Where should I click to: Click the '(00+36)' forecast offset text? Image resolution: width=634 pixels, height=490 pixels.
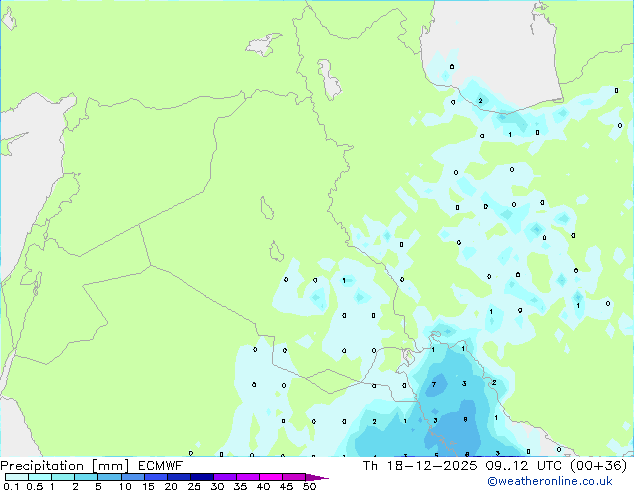(x=598, y=466)
